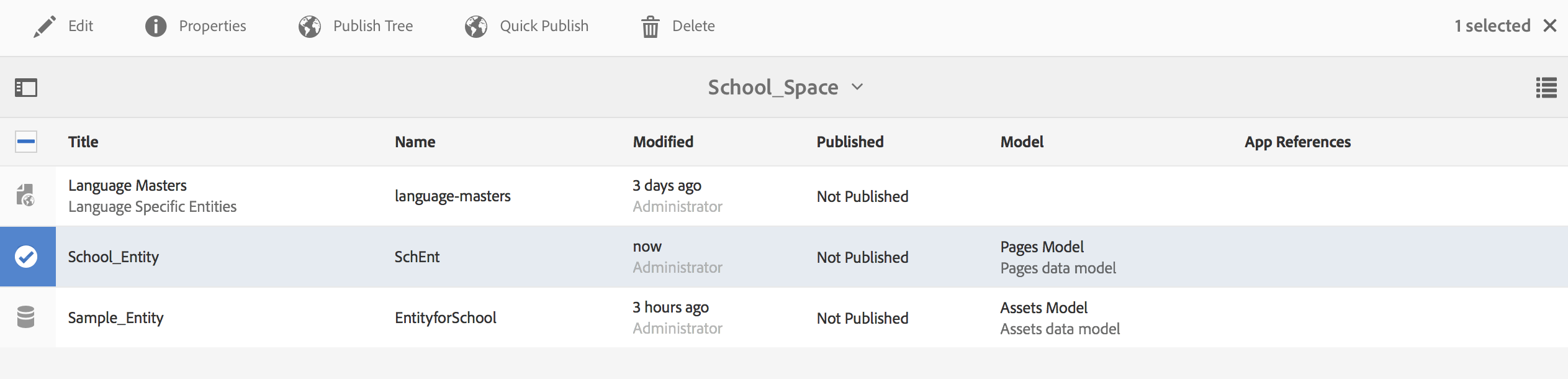
Task: Click the Model column header
Action: coord(1022,142)
